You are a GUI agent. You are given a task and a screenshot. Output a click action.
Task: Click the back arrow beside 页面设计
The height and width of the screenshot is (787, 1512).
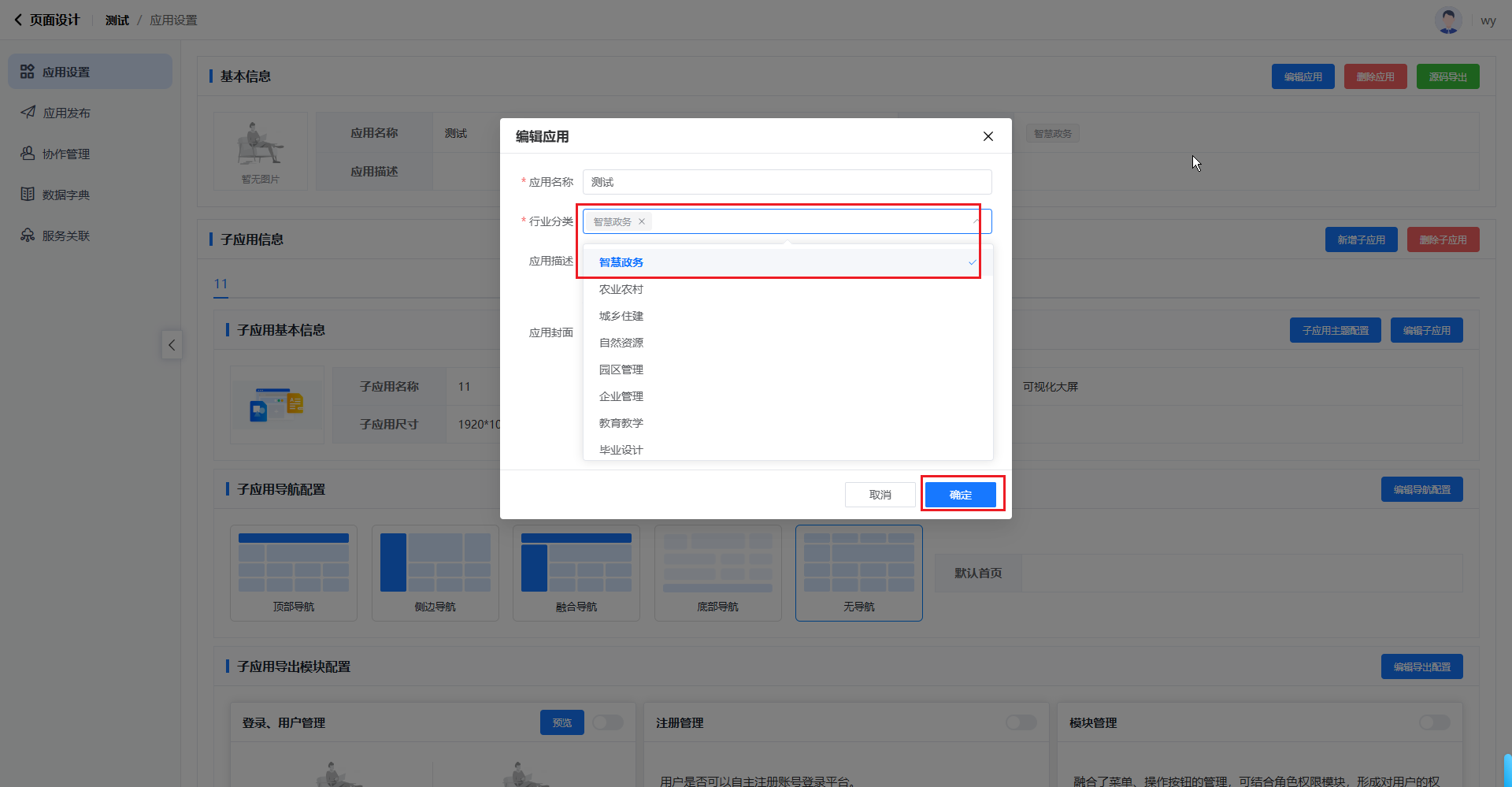pyautogui.click(x=18, y=20)
